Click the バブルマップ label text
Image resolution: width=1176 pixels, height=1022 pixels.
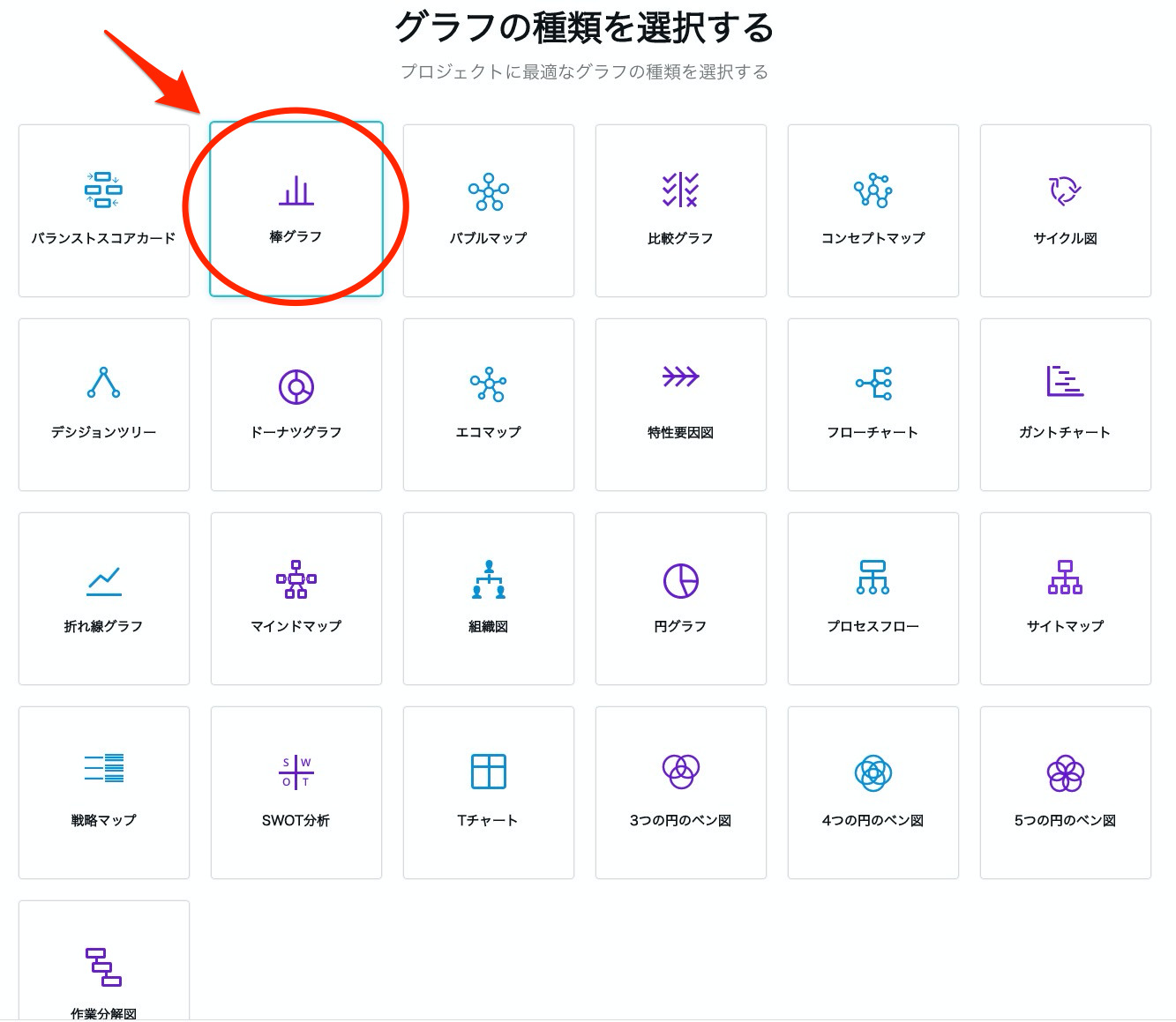(x=488, y=238)
